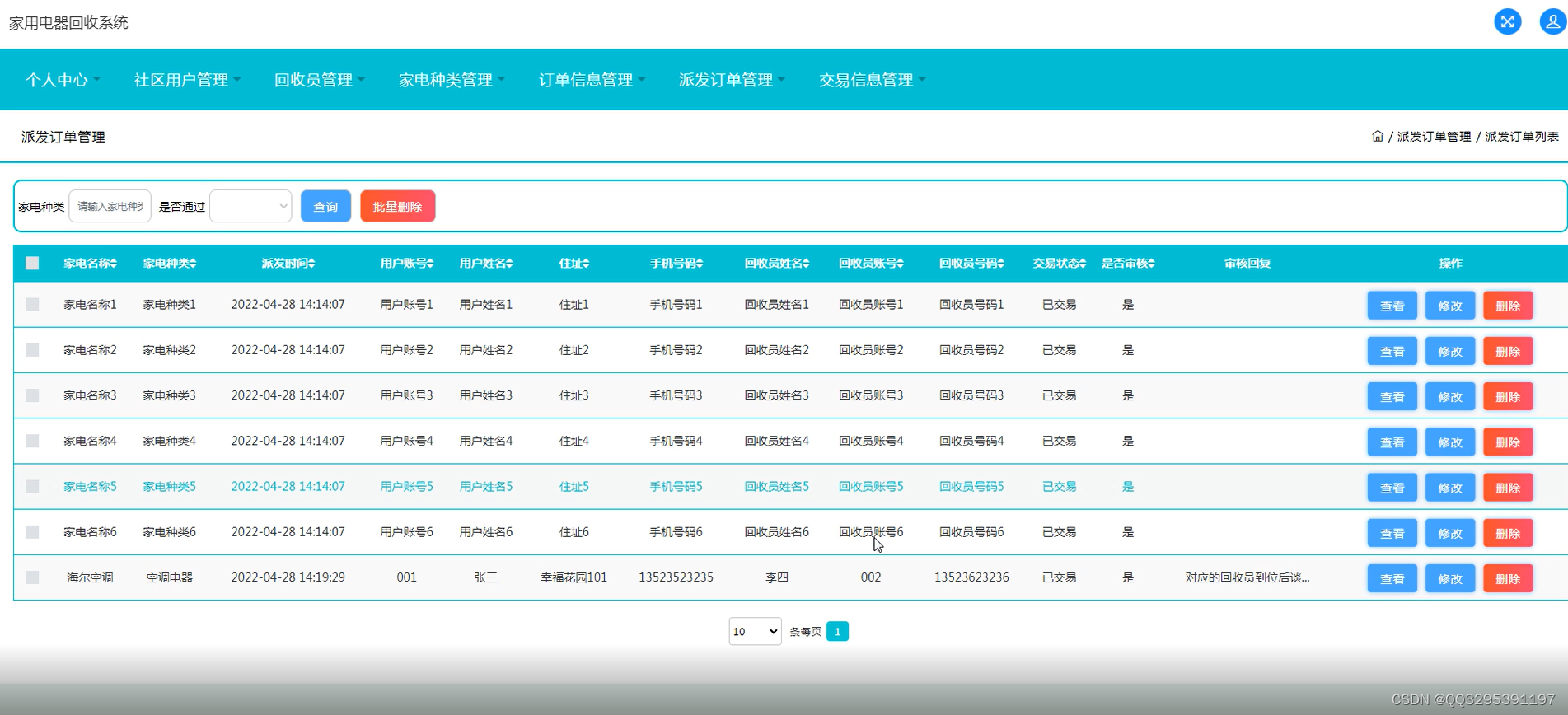Click the 张三 user name cell
This screenshot has height=715, width=1568.
(x=486, y=577)
